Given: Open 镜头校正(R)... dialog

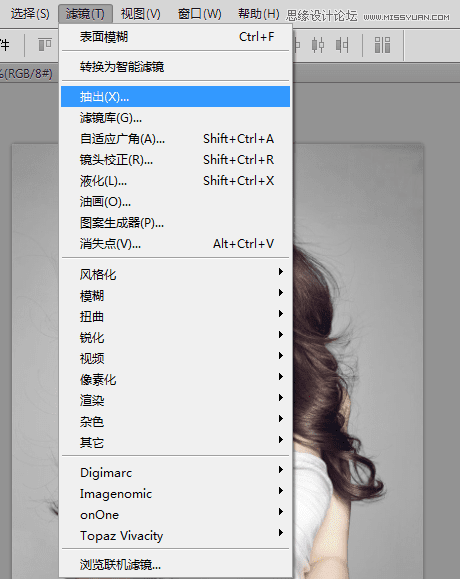Looking at the screenshot, I should [176, 160].
